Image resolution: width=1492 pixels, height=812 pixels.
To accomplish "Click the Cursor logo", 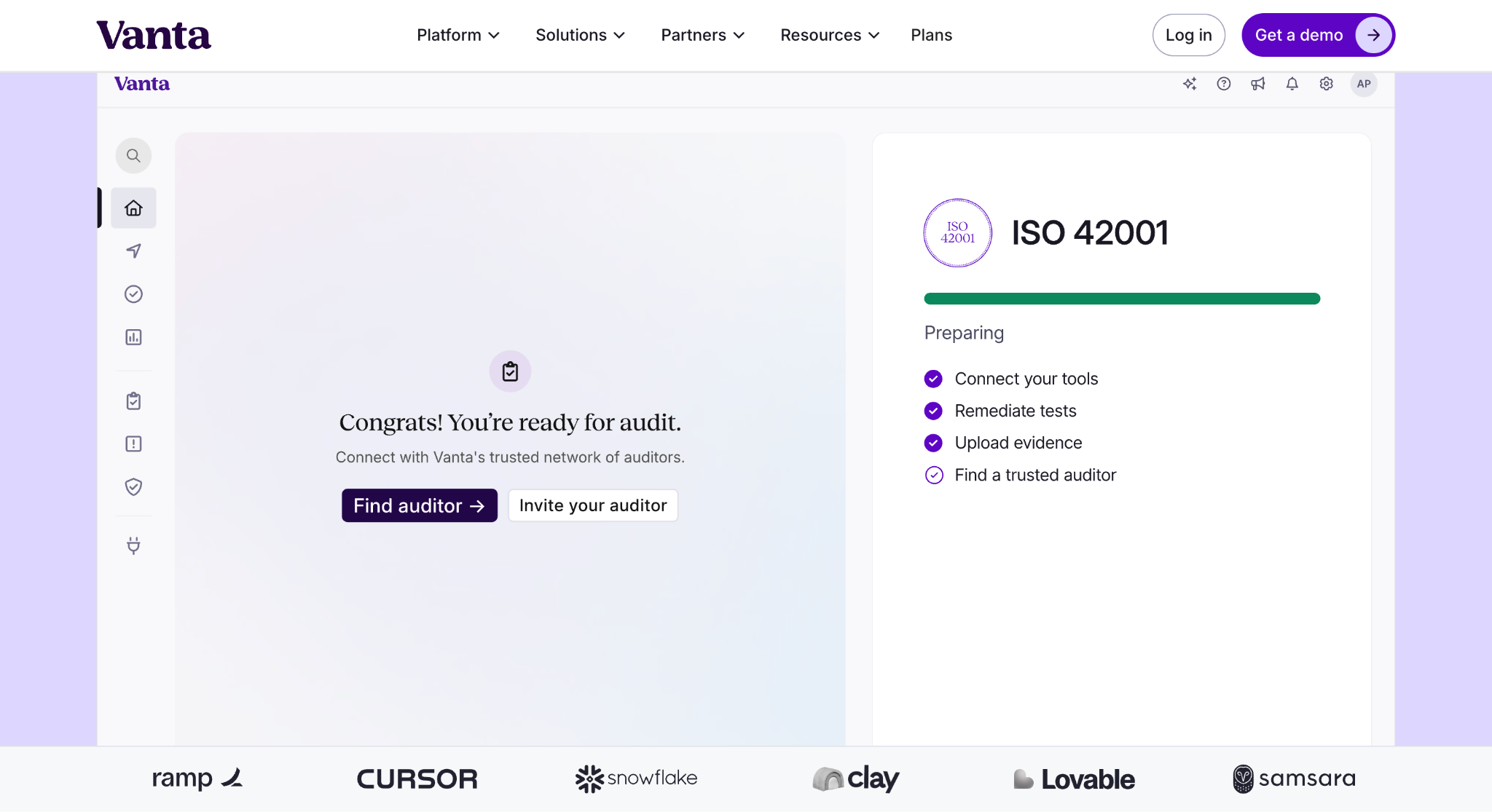I will click(x=417, y=779).
